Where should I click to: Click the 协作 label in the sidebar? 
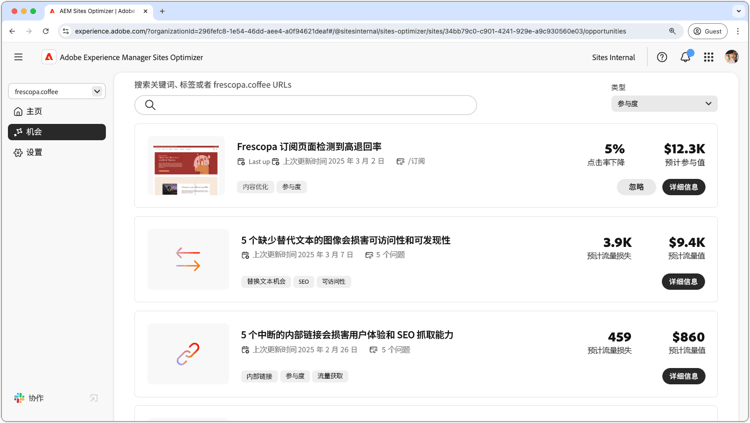pyautogui.click(x=36, y=398)
